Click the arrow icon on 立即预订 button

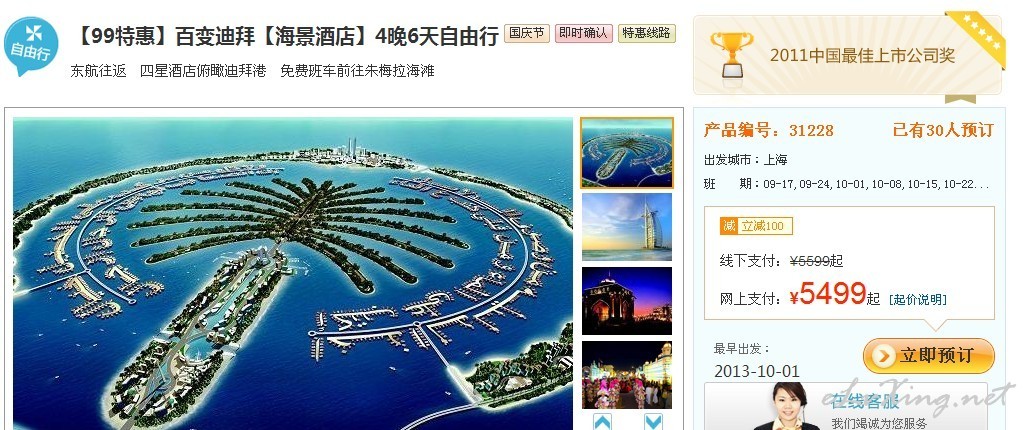click(883, 356)
